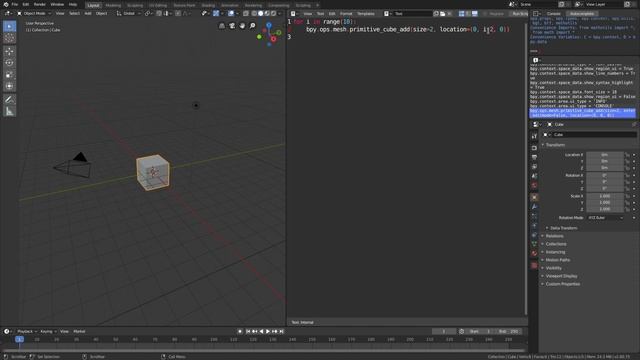The width and height of the screenshot is (640, 360).
Task: Click the play animation button
Action: (268, 331)
